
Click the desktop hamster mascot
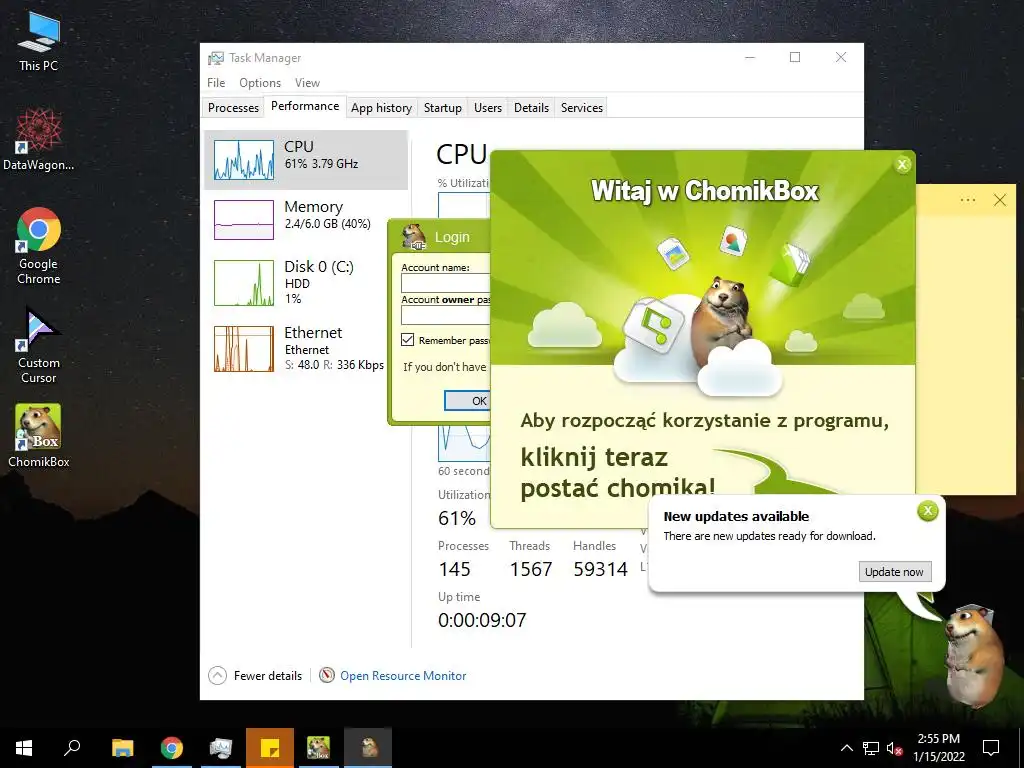[x=973, y=656]
